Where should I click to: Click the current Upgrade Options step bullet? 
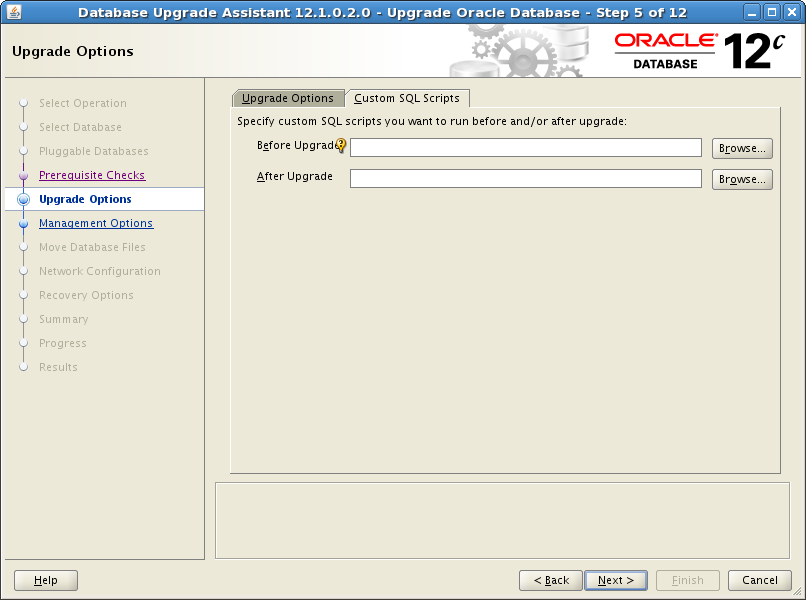[23, 199]
